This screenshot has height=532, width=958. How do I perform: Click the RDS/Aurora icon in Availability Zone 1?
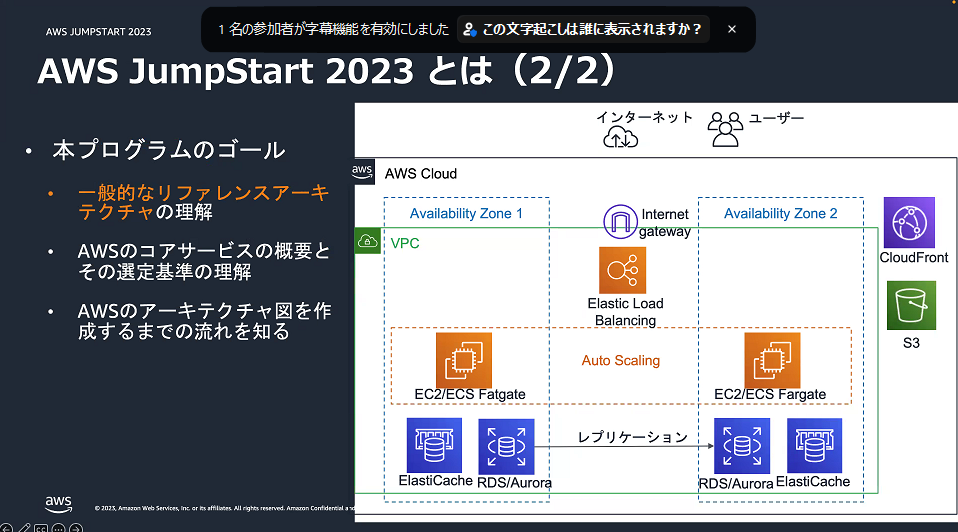(x=506, y=446)
